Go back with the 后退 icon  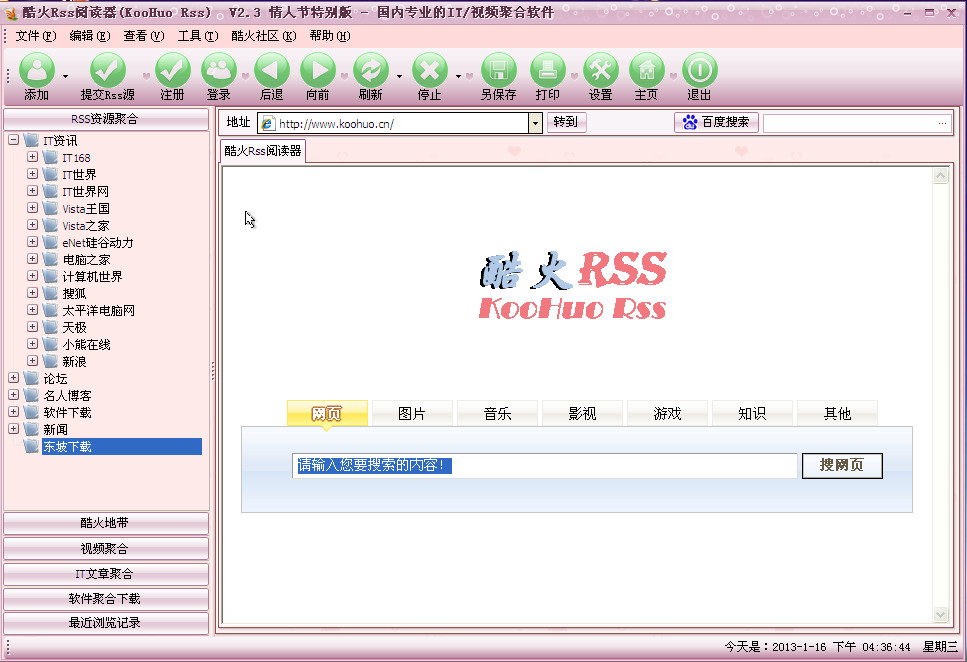tap(272, 70)
